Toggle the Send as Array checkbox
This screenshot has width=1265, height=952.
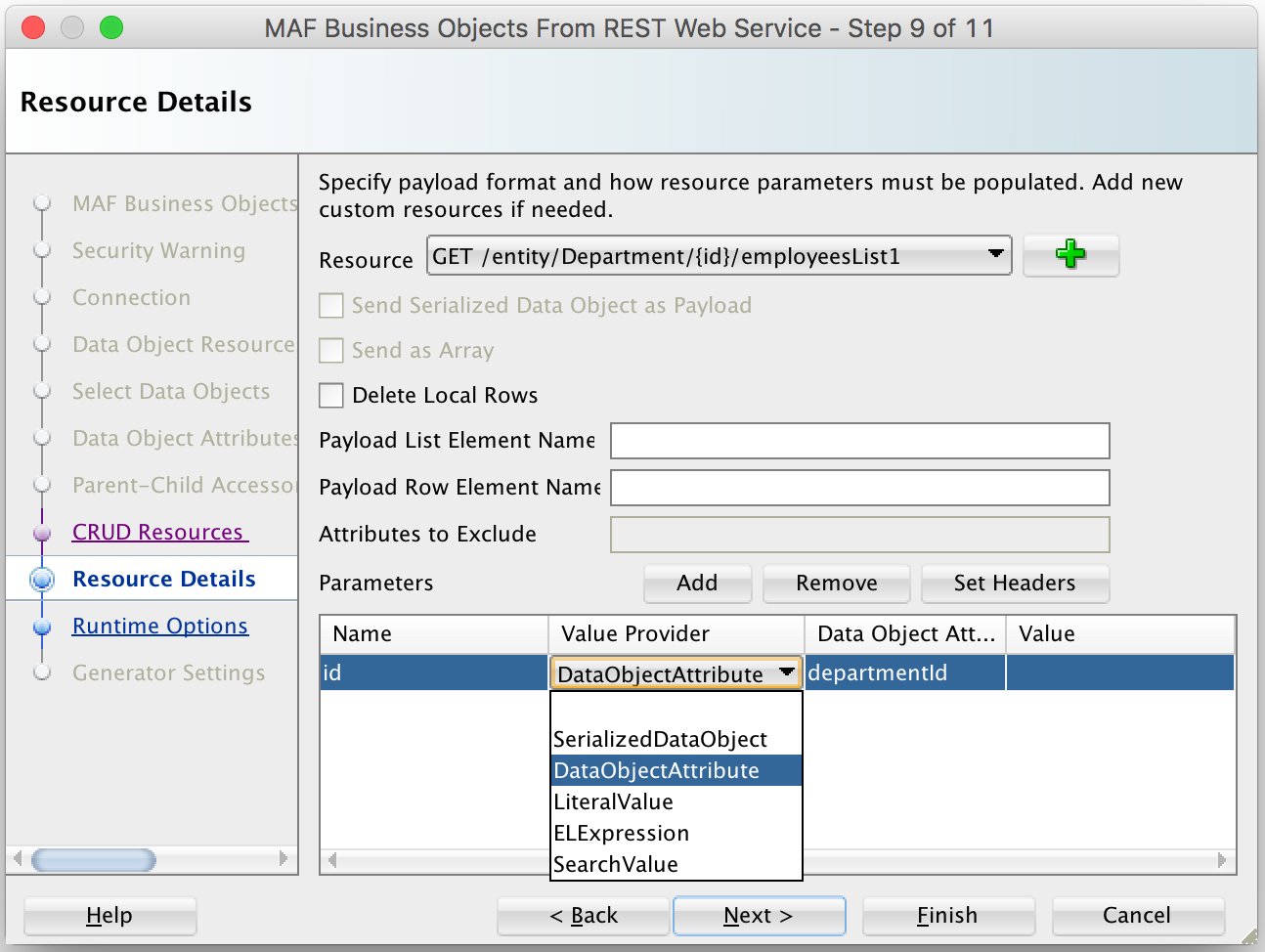click(331, 351)
